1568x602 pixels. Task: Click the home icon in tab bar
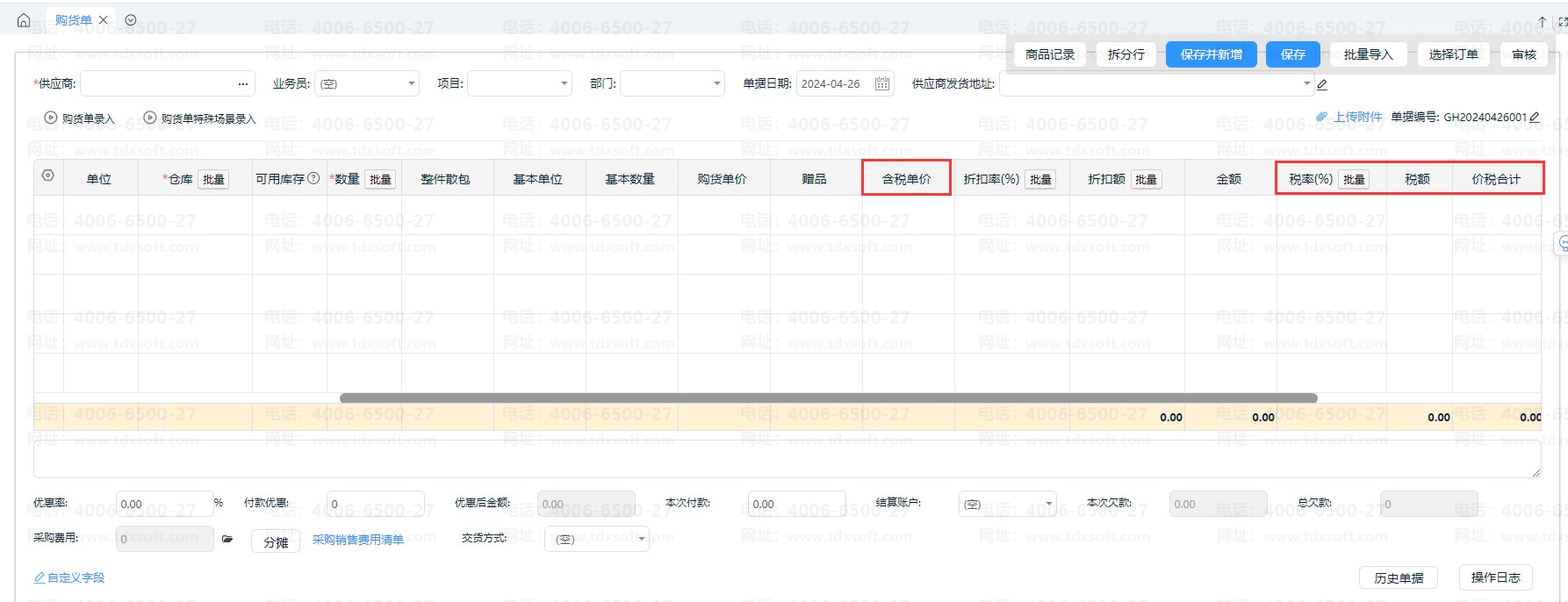tap(24, 20)
